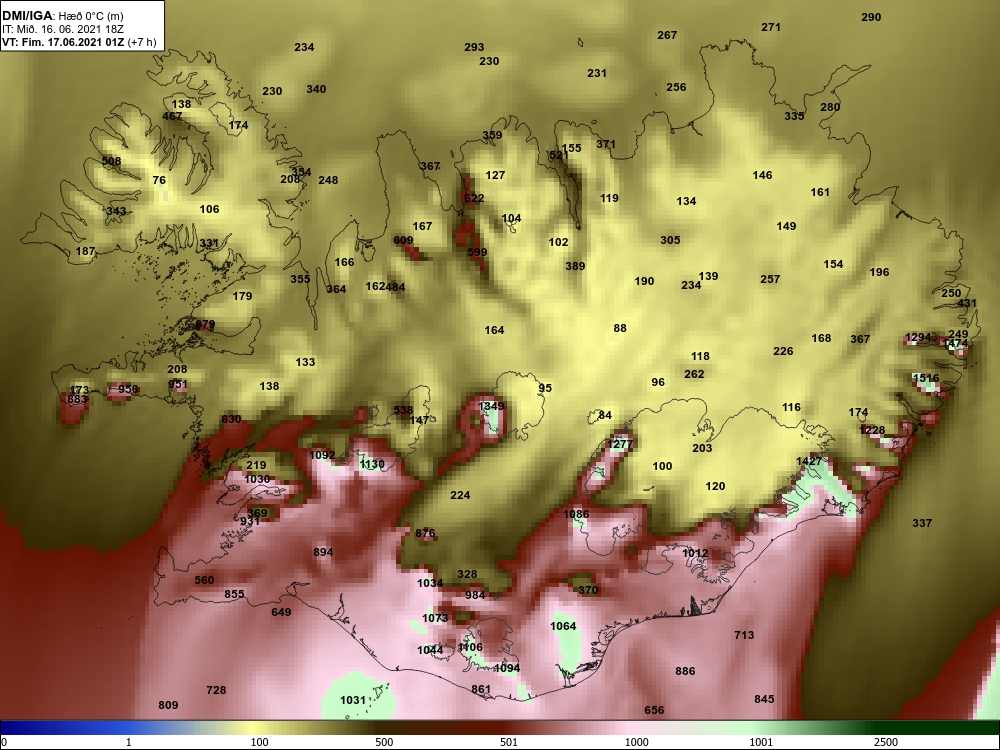Screen dimensions: 1000x750
Task: Click the 267 value on the map
Action: tap(667, 35)
